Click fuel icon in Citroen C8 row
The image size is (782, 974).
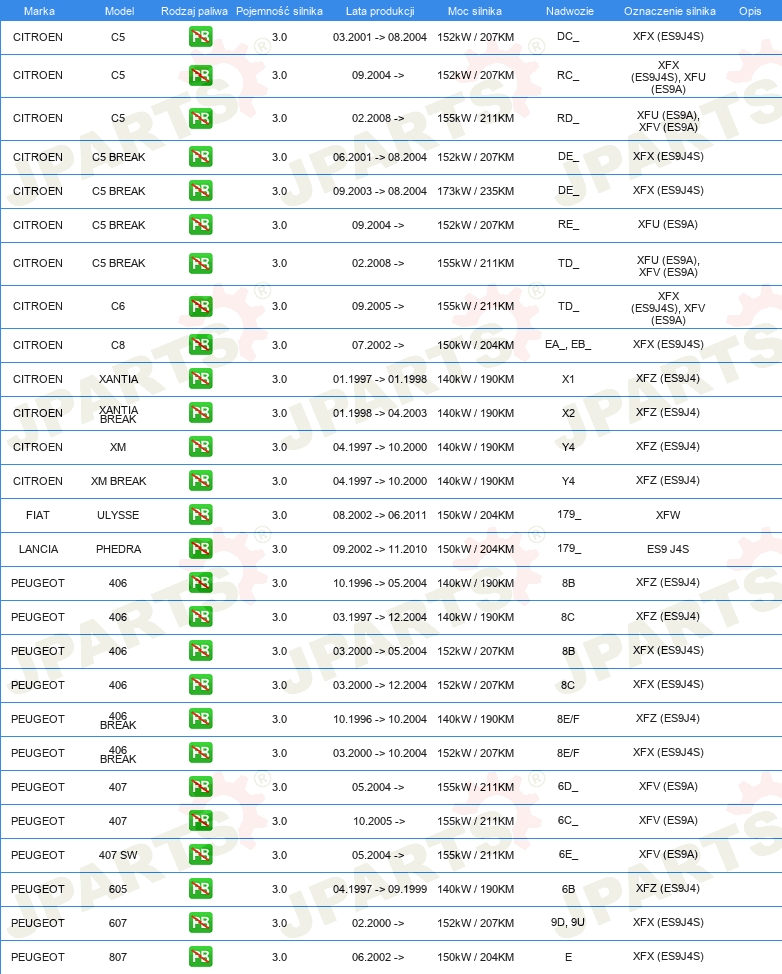(x=201, y=345)
